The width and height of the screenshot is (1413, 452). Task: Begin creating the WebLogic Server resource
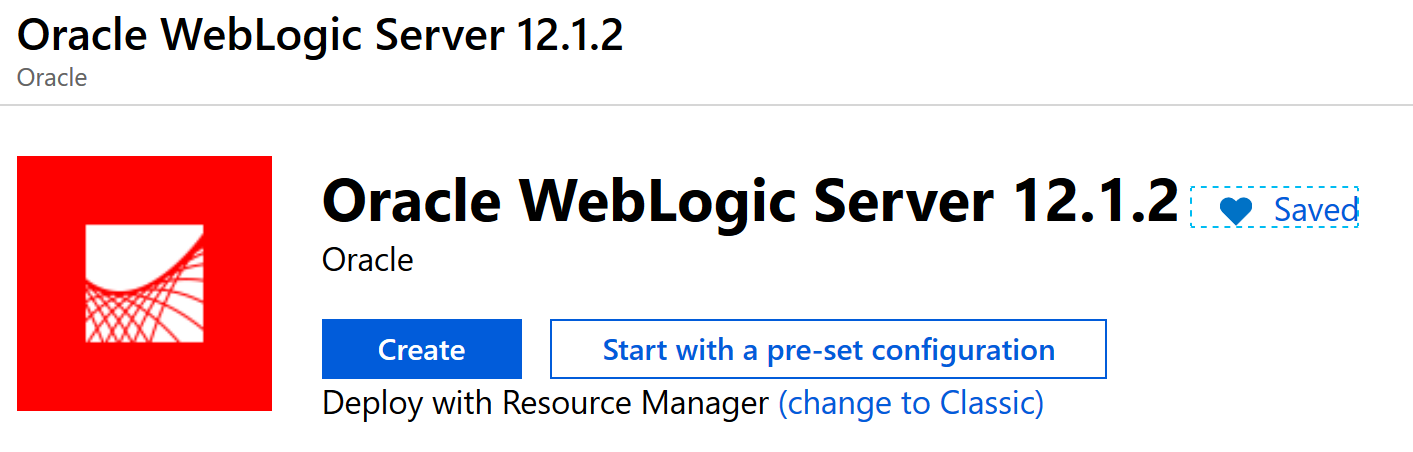(x=421, y=349)
